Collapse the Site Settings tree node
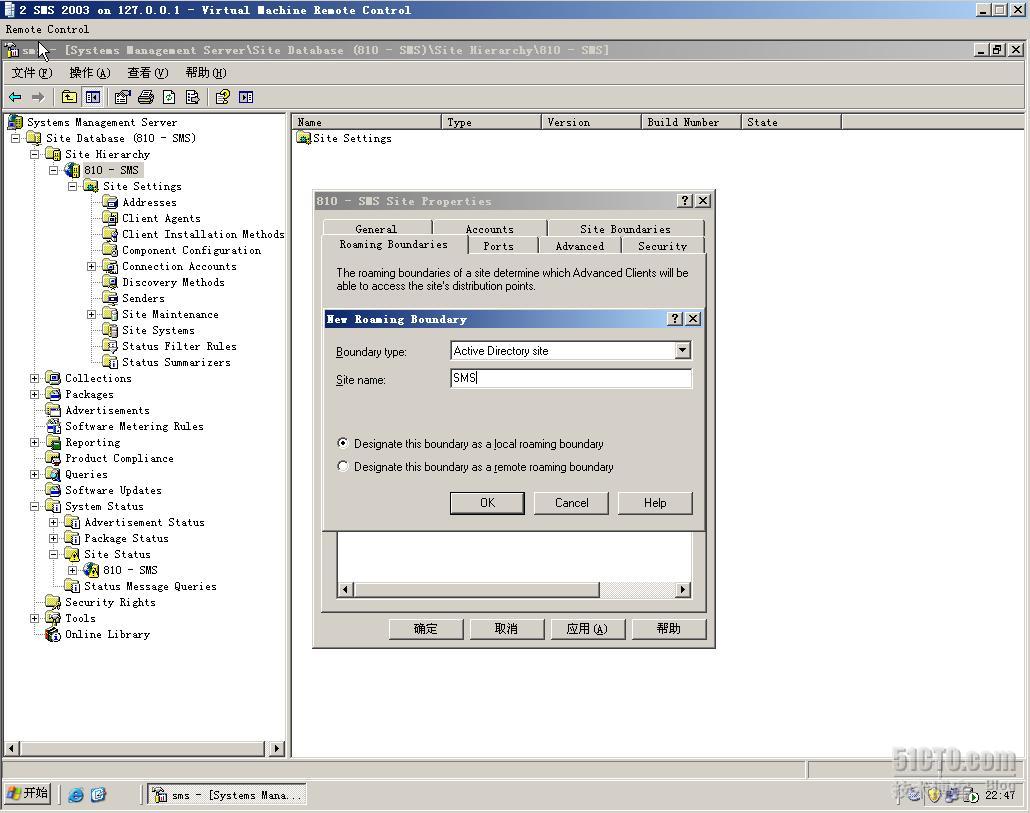This screenshot has height=813, width=1030. 73,187
